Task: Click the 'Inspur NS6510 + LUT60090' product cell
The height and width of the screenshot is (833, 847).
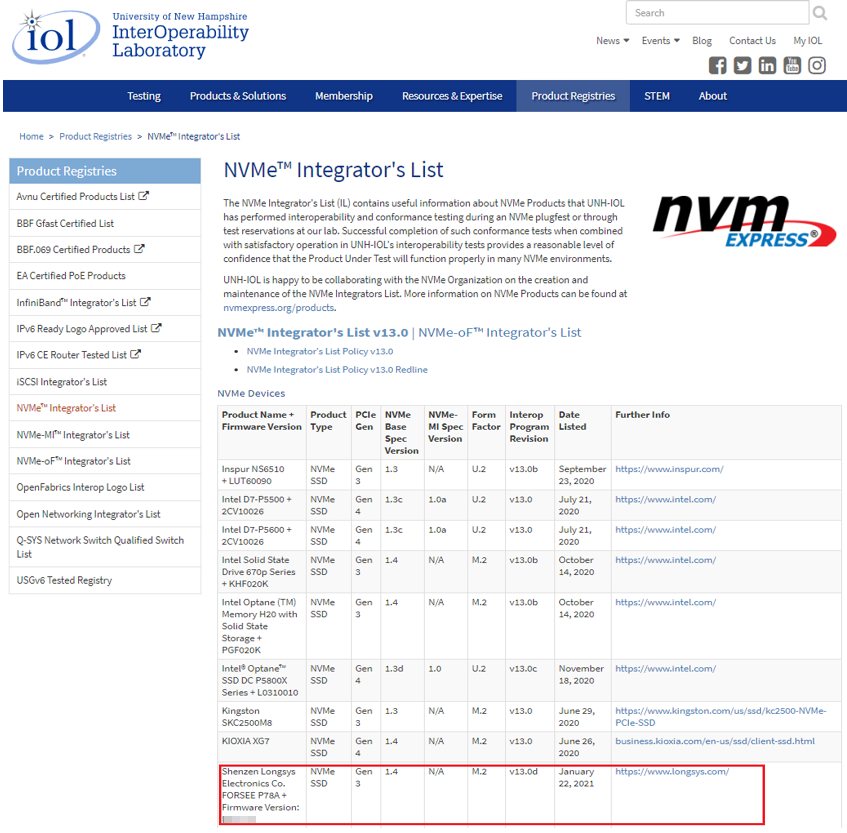Action: (262, 475)
